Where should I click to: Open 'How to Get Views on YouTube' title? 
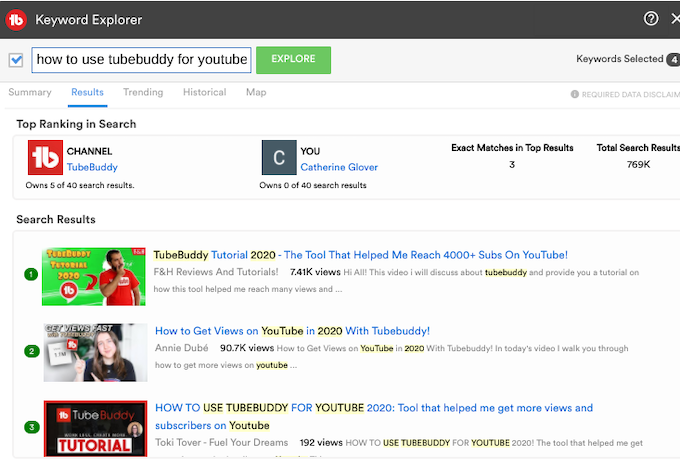click(292, 331)
